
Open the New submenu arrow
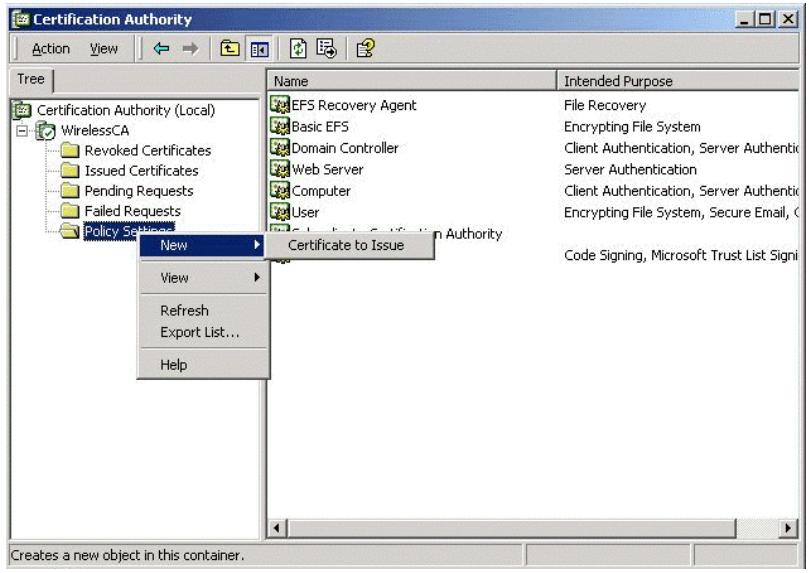coord(257,245)
